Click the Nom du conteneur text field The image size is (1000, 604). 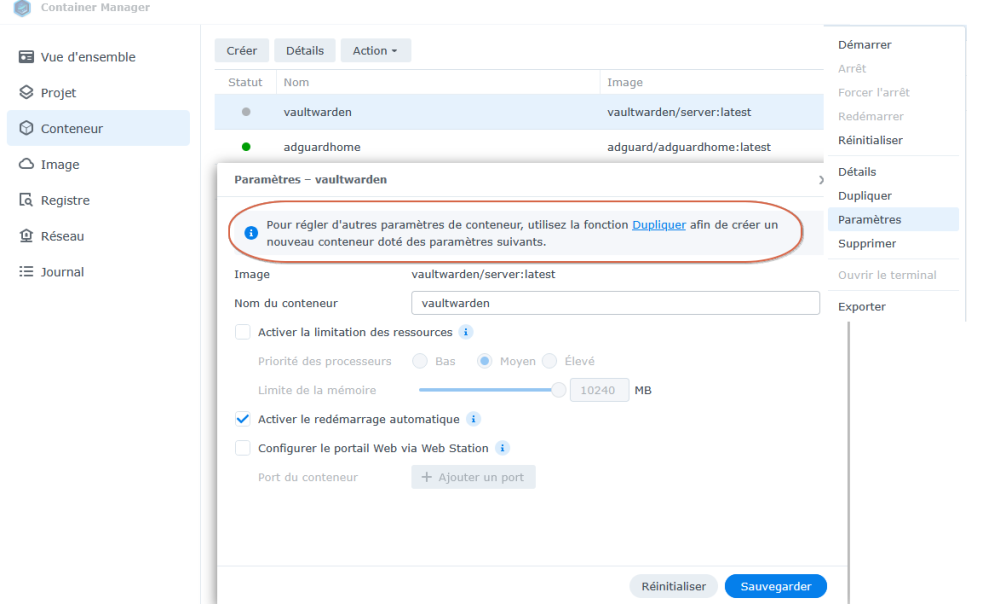[x=615, y=303]
